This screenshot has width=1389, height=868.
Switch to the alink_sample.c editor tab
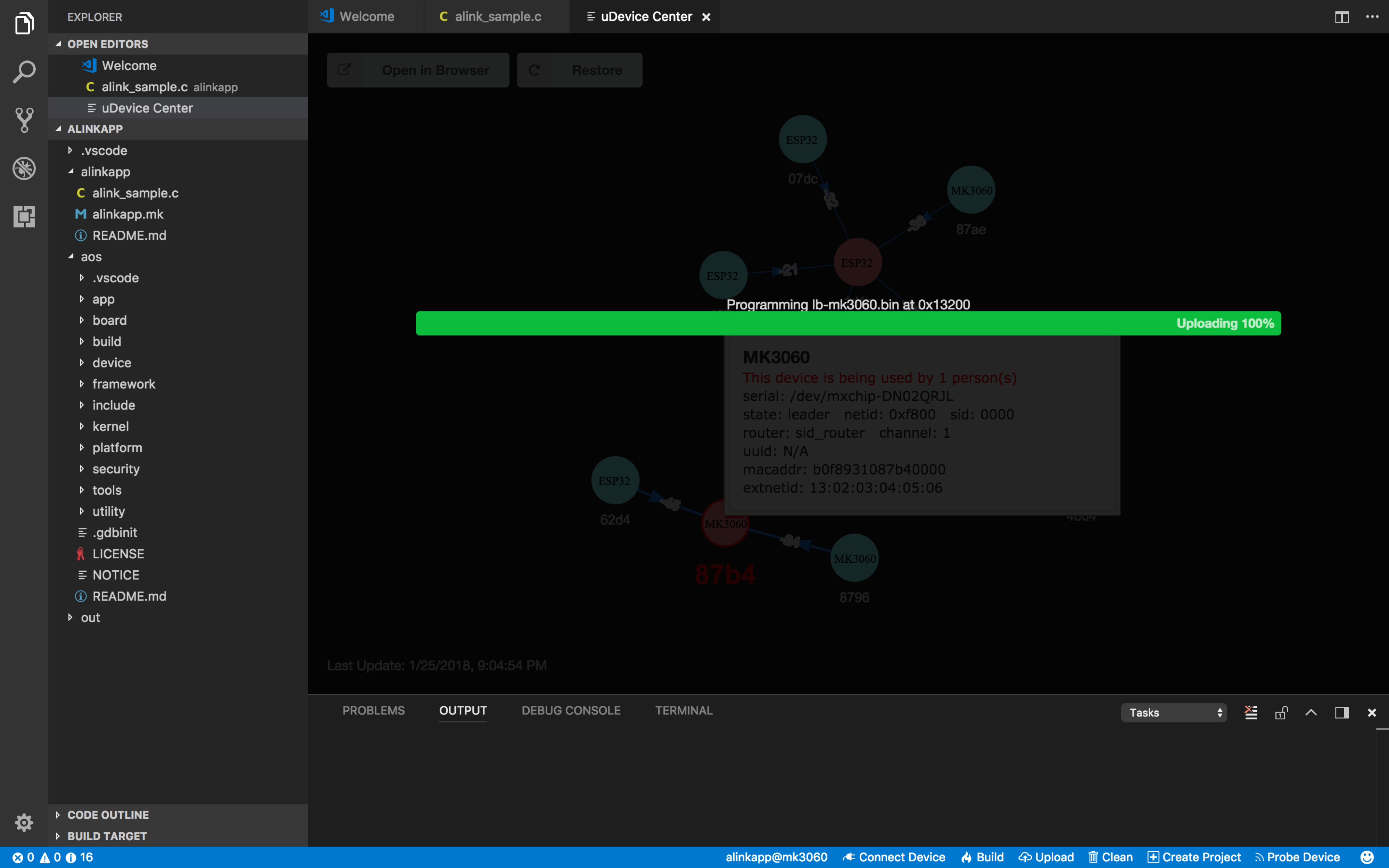tap(497, 17)
